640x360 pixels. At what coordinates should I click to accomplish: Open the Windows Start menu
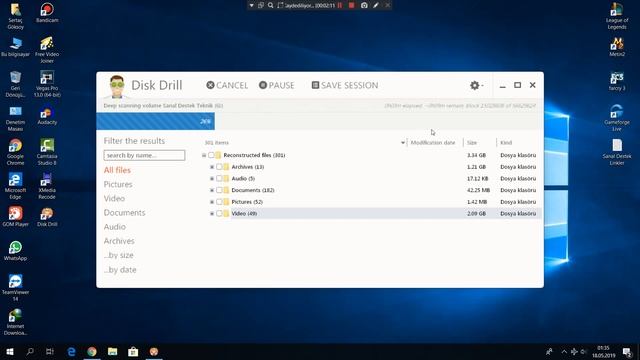[10, 351]
